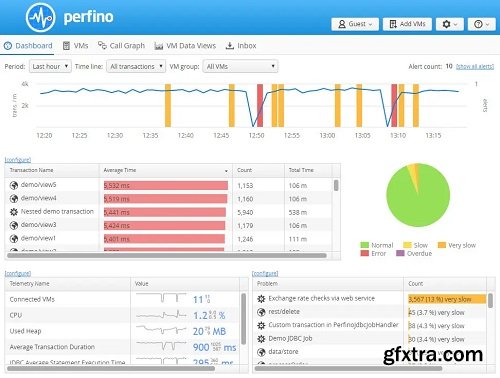Open the settings gear menu

(450, 24)
